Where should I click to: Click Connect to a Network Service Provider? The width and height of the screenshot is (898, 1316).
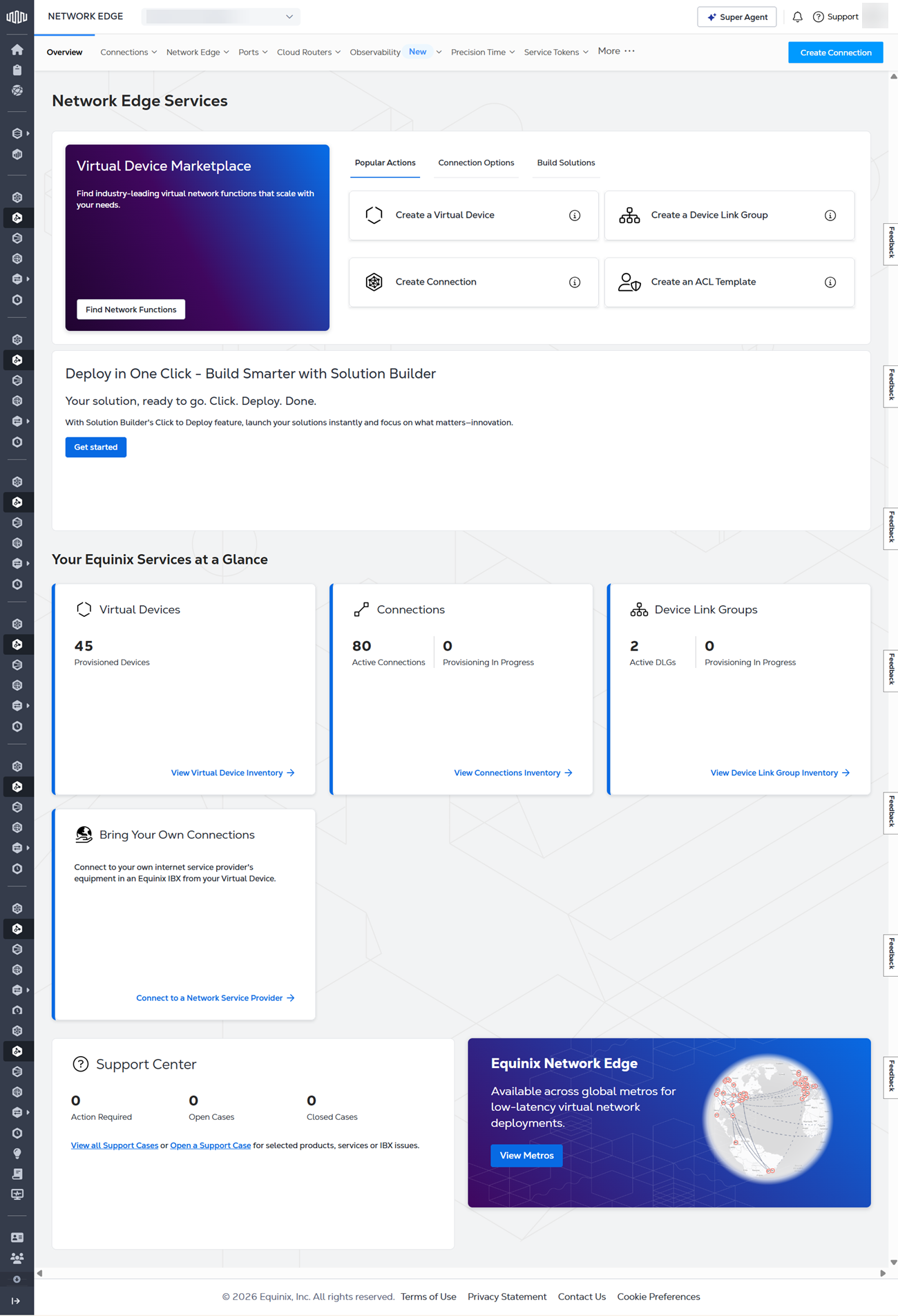pos(216,998)
